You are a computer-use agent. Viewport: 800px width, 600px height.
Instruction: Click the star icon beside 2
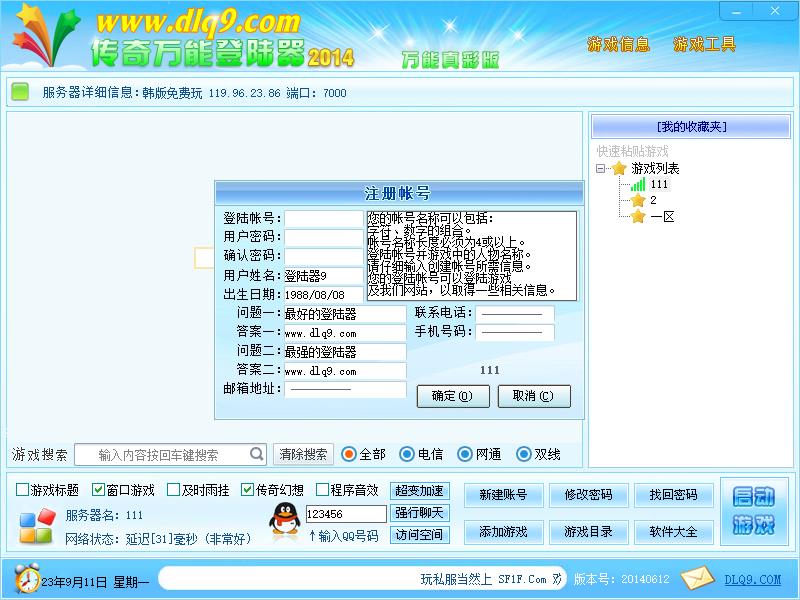638,200
